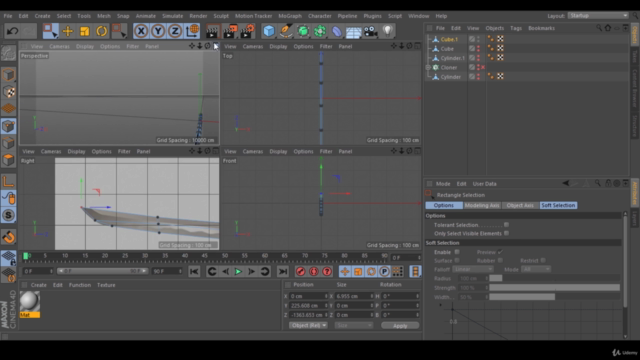Expand the Cloner hierarchy
The image size is (640, 360).
tap(428, 67)
